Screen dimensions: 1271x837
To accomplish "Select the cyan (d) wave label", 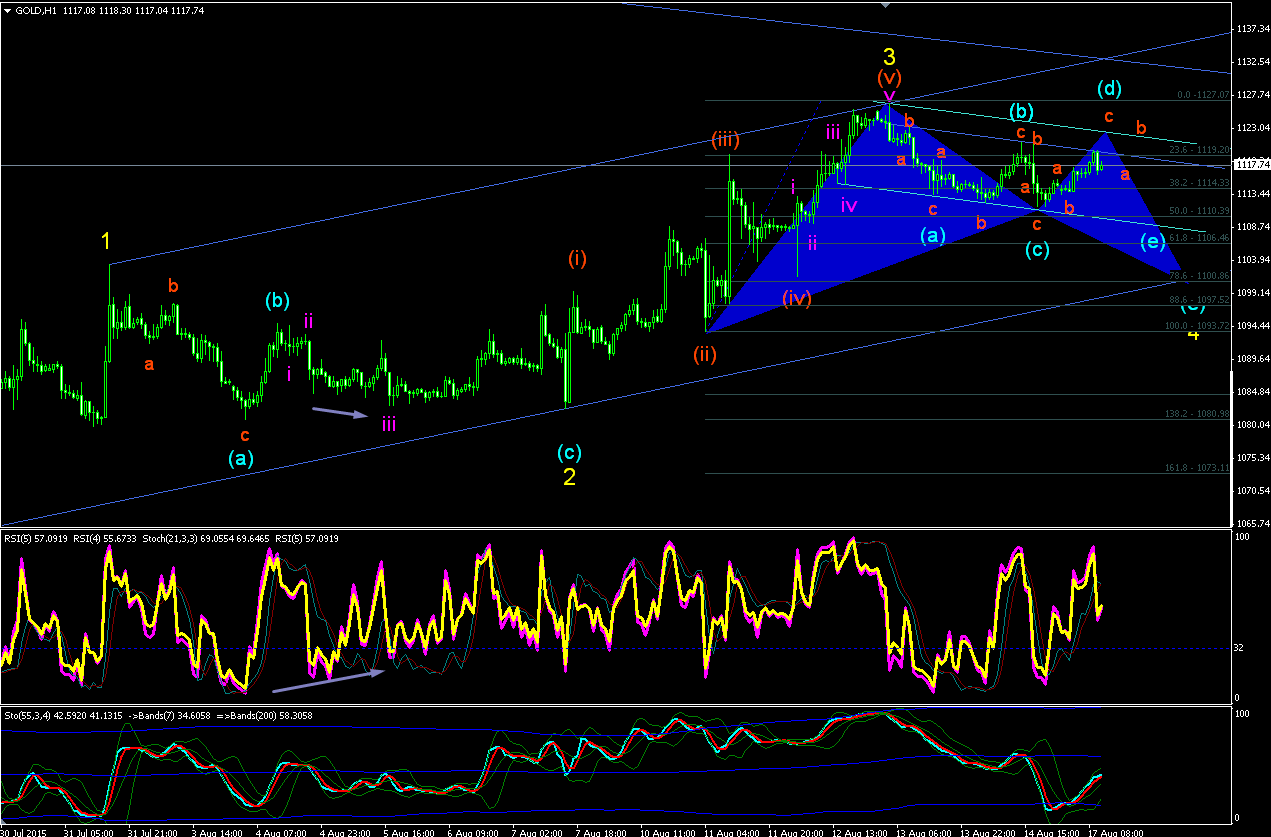I will point(1108,88).
